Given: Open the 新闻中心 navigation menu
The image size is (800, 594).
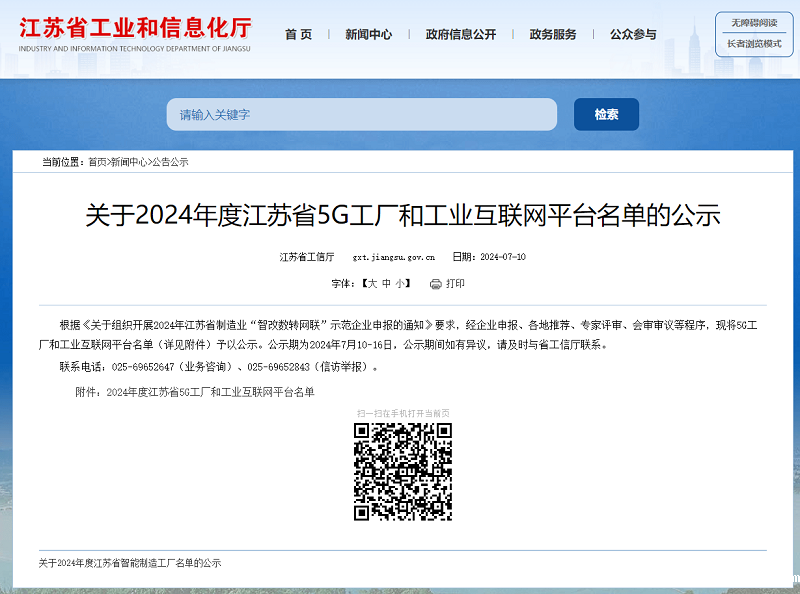Looking at the screenshot, I should click(x=368, y=35).
